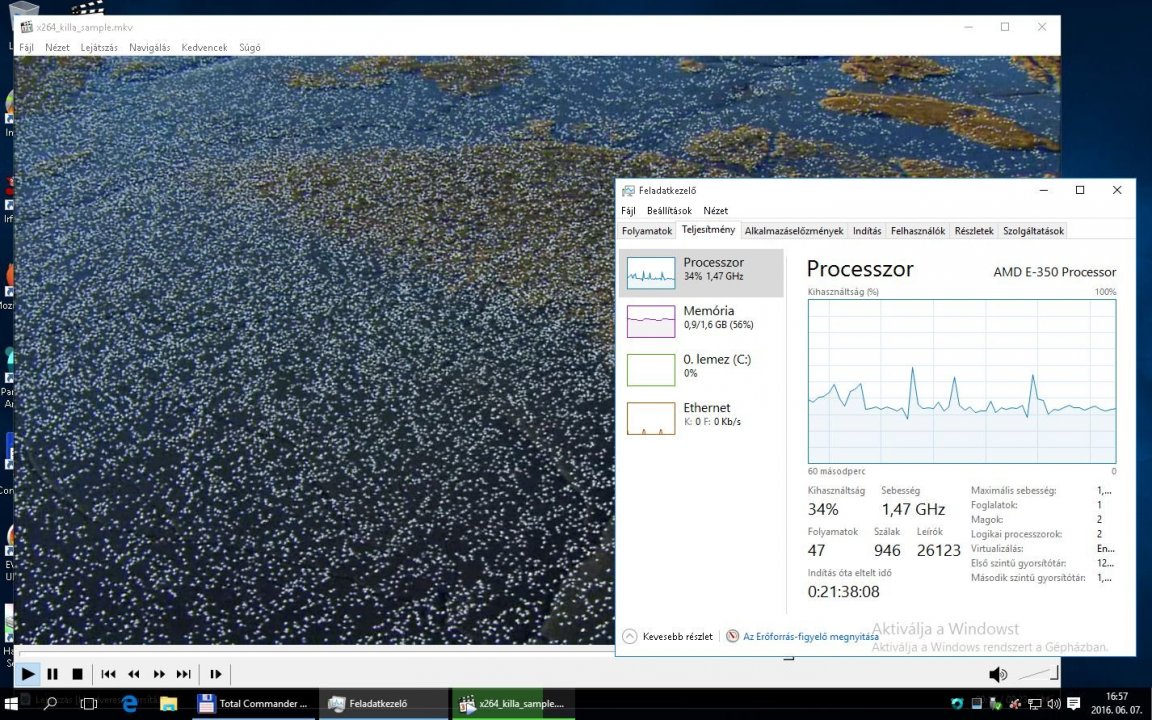Stop the video playback
1152x720 pixels.
[x=77, y=673]
